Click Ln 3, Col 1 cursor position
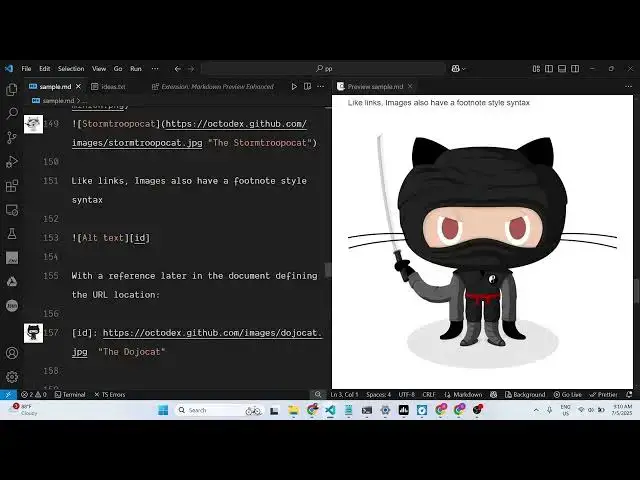The height and width of the screenshot is (480, 640). 344,395
